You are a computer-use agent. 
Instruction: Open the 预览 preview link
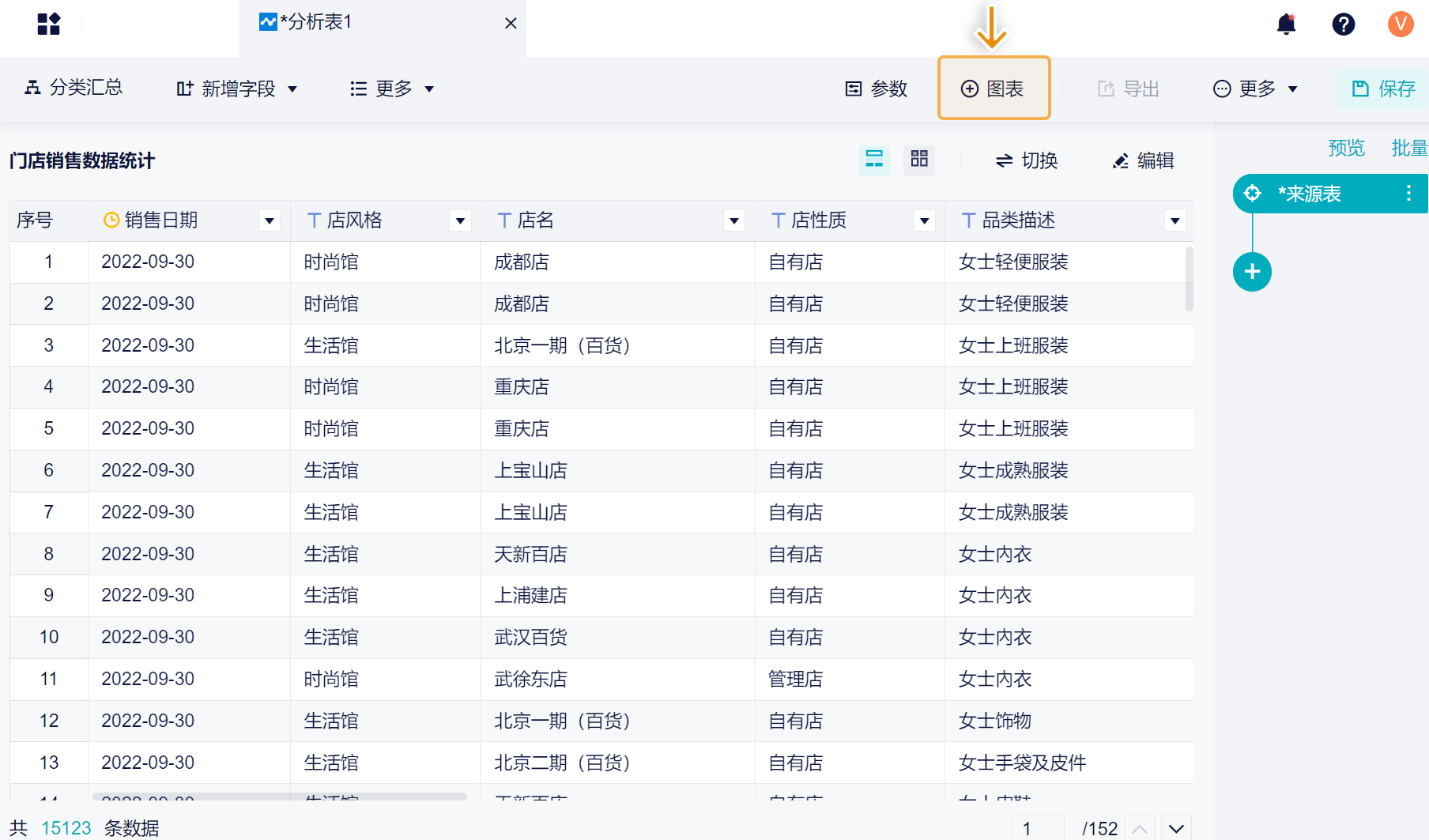coord(1347,148)
